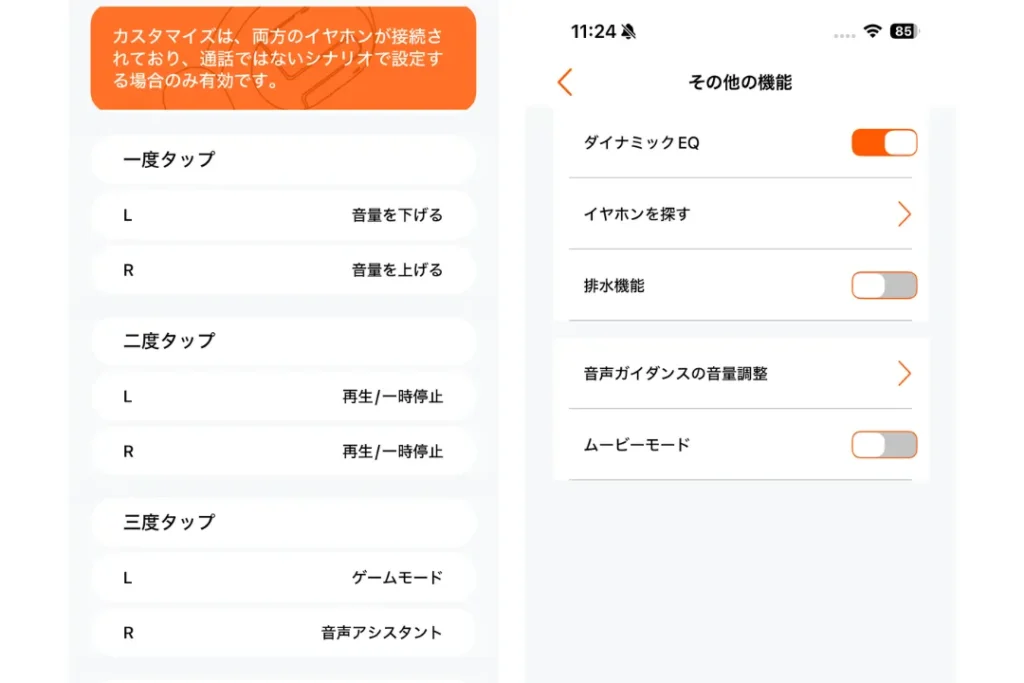Turn on ムービーモード

[x=884, y=445]
